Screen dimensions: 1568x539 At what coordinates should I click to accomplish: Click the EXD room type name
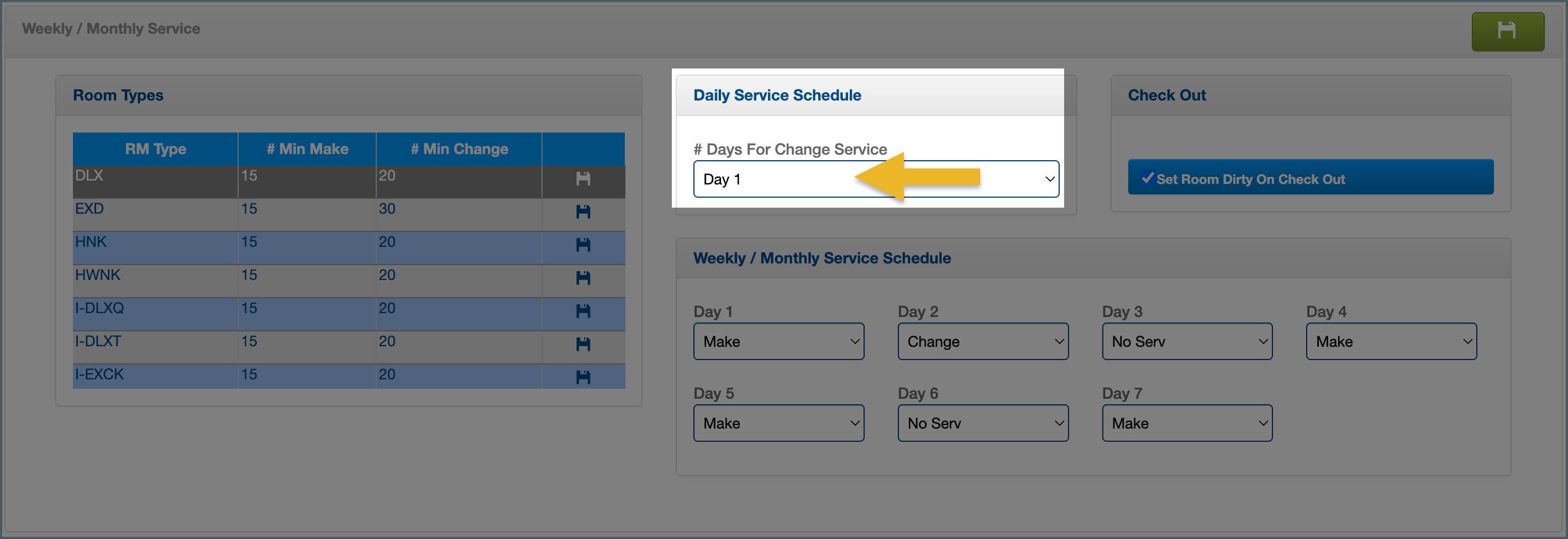[90, 209]
